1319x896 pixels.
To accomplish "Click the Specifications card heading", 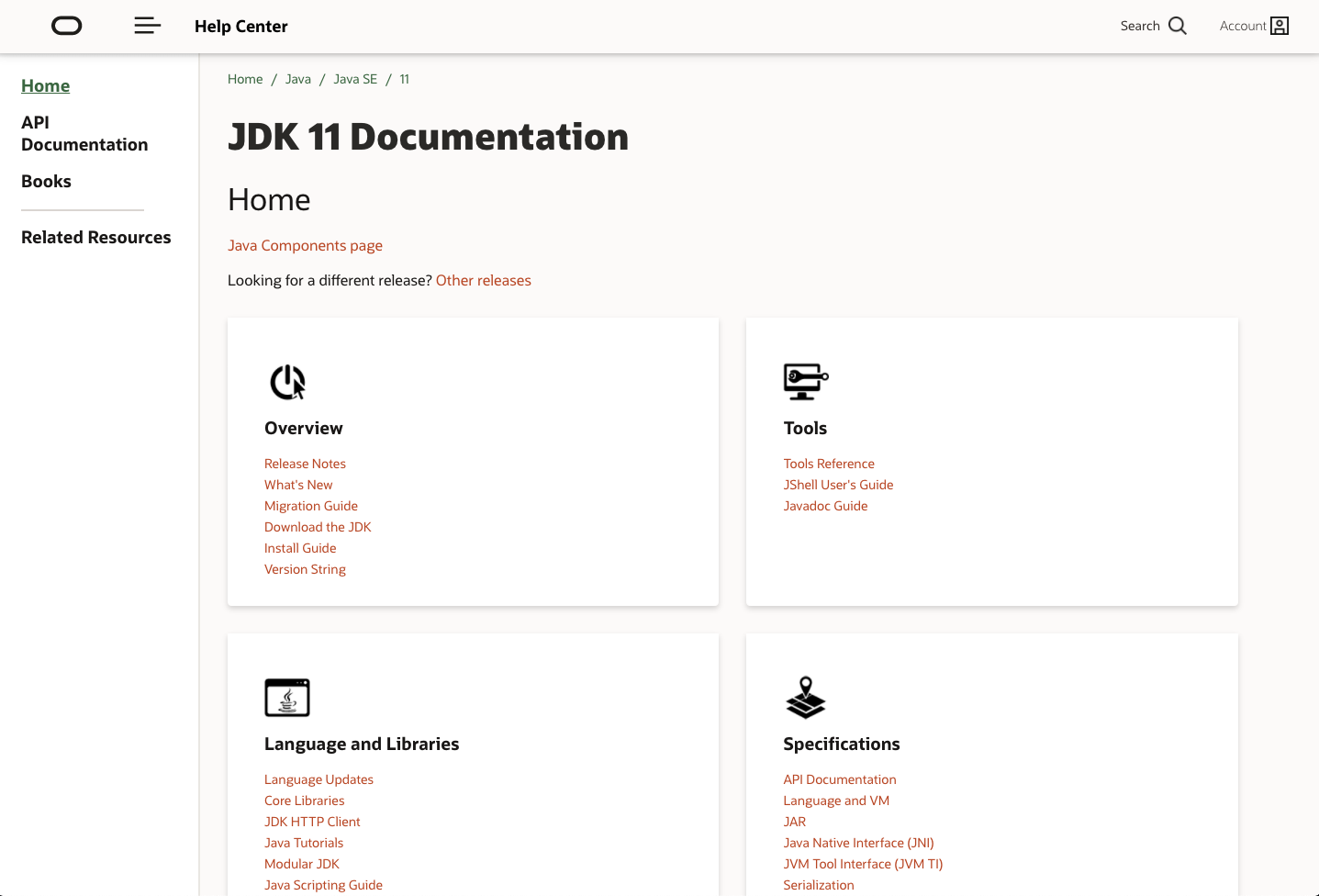I will [x=842, y=744].
